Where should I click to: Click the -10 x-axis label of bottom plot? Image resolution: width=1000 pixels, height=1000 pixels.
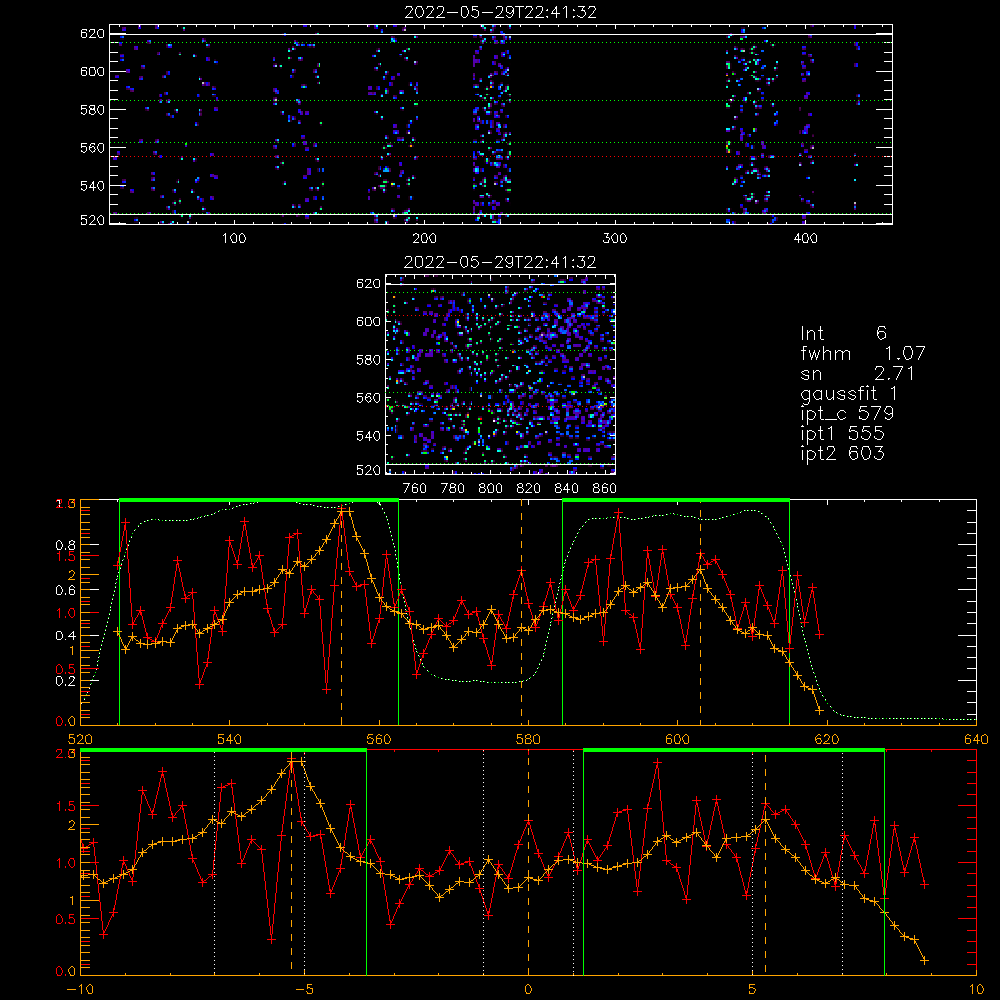(x=80, y=989)
